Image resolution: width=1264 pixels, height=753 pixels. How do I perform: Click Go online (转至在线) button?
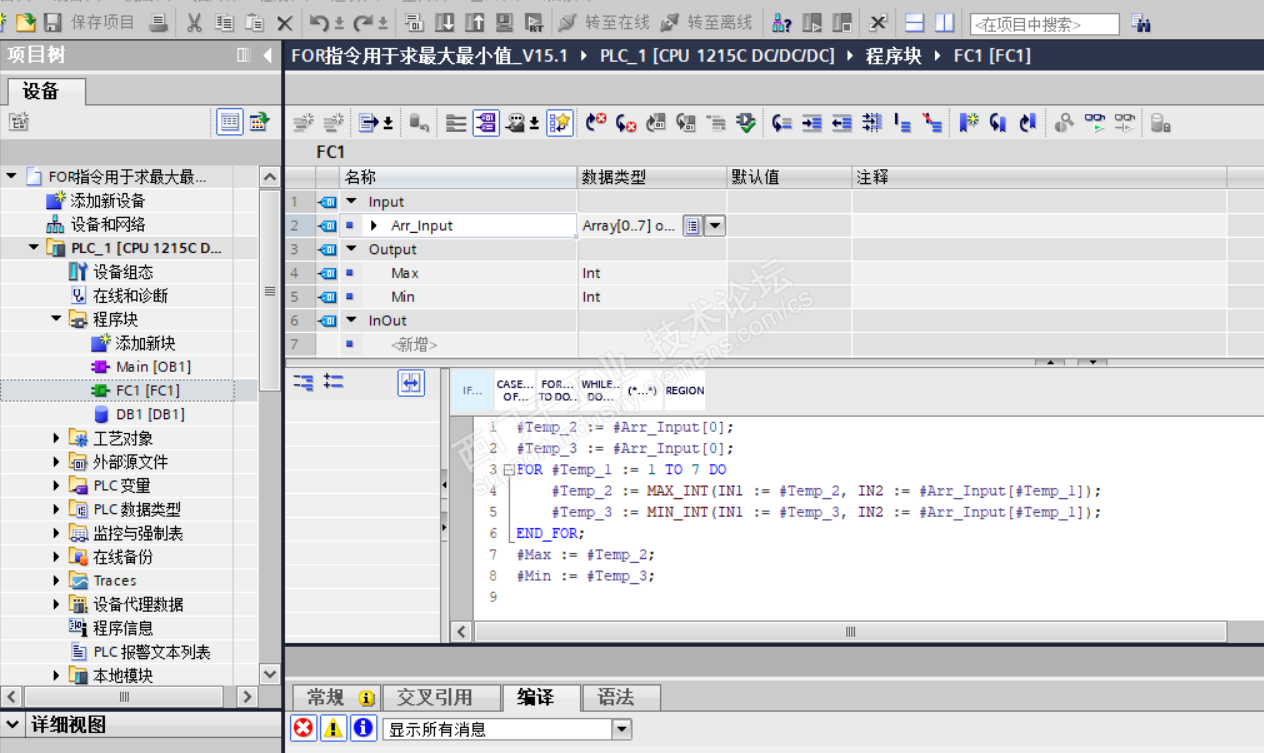coord(603,22)
